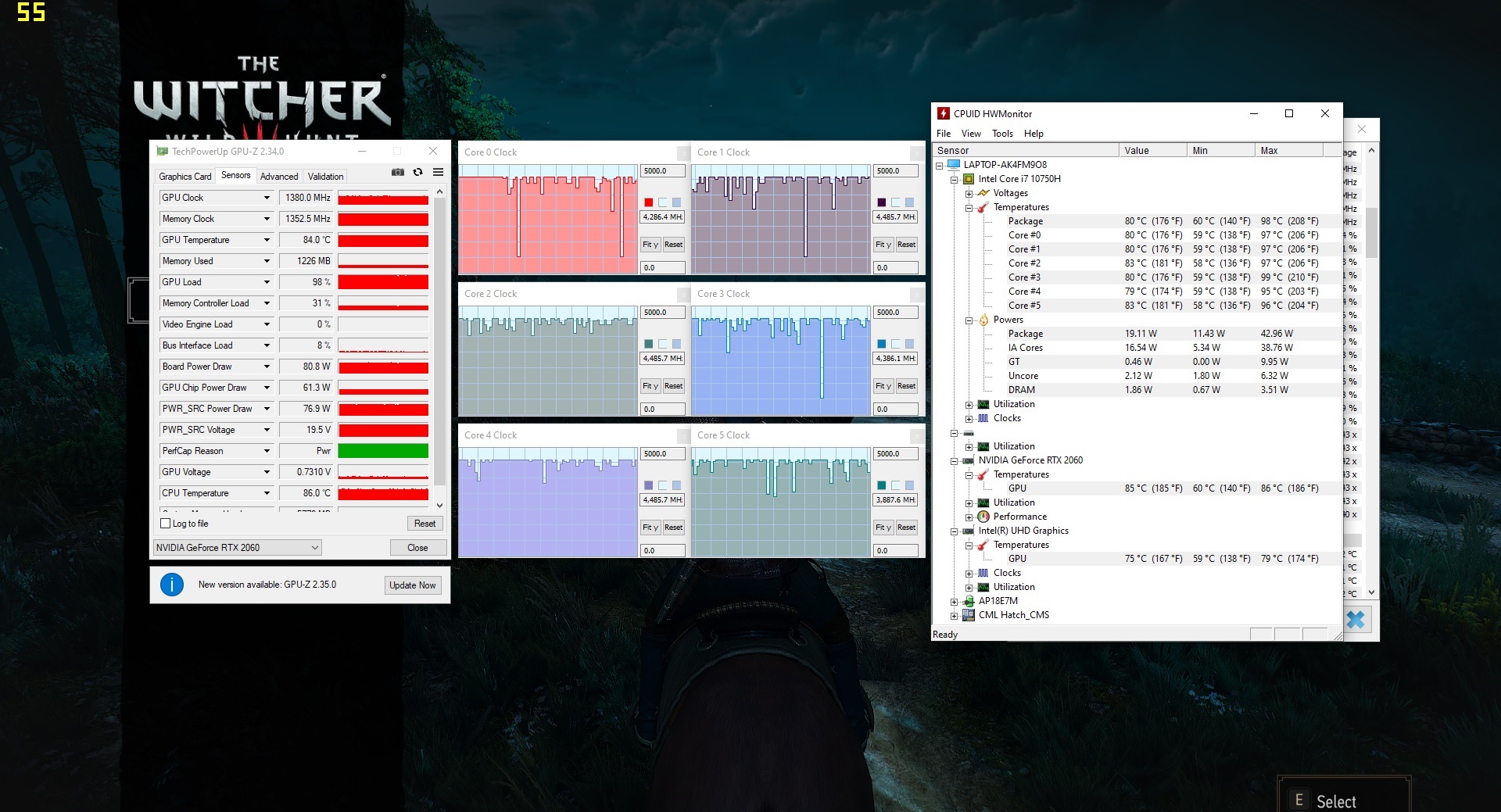This screenshot has height=812, width=1501.
Task: Click the GPU-Z refresh icon
Action: [x=418, y=172]
